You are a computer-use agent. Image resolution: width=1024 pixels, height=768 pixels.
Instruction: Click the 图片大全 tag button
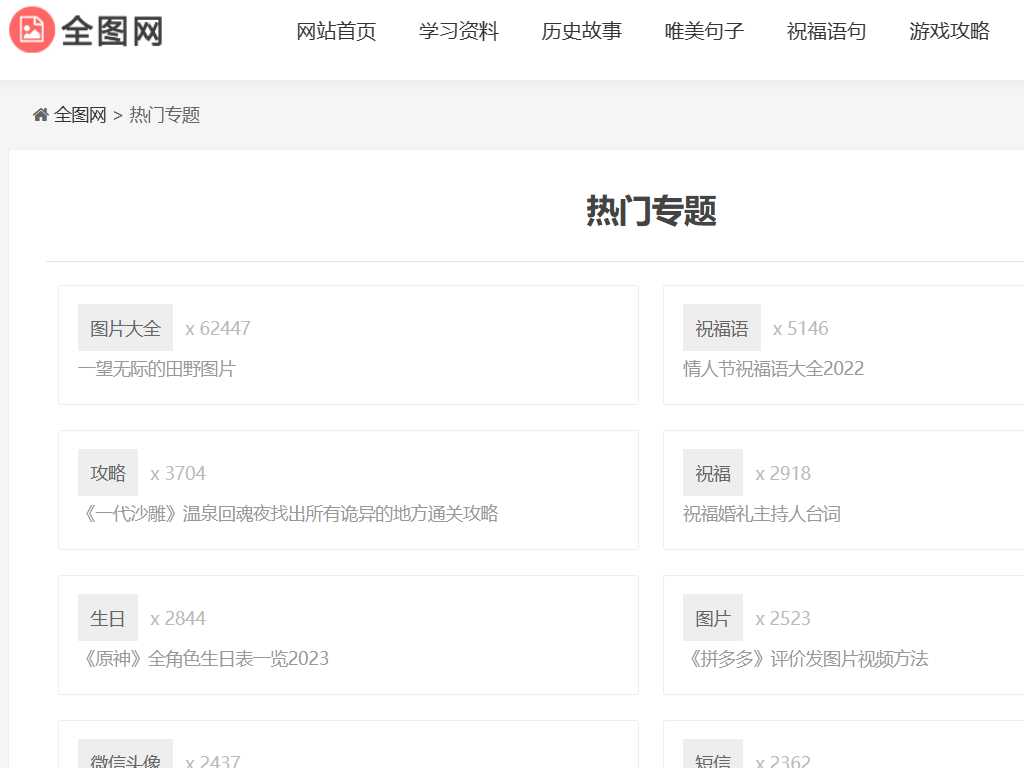[124, 327]
